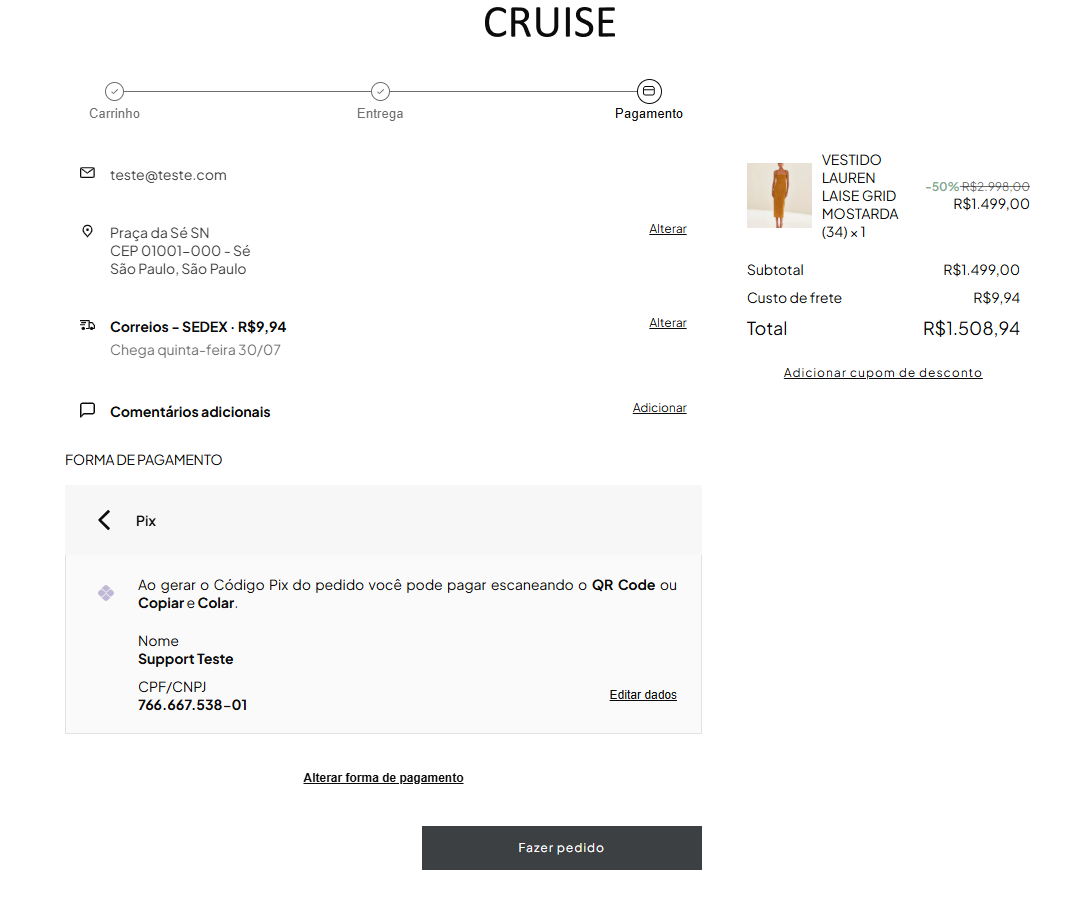Click the envelope icon beside teste@teste.com
This screenshot has width=1086, height=922.
(x=87, y=172)
